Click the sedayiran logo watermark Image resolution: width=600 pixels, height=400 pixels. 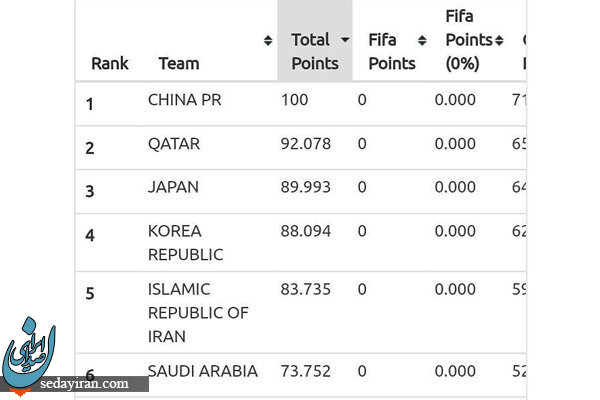[29, 352]
